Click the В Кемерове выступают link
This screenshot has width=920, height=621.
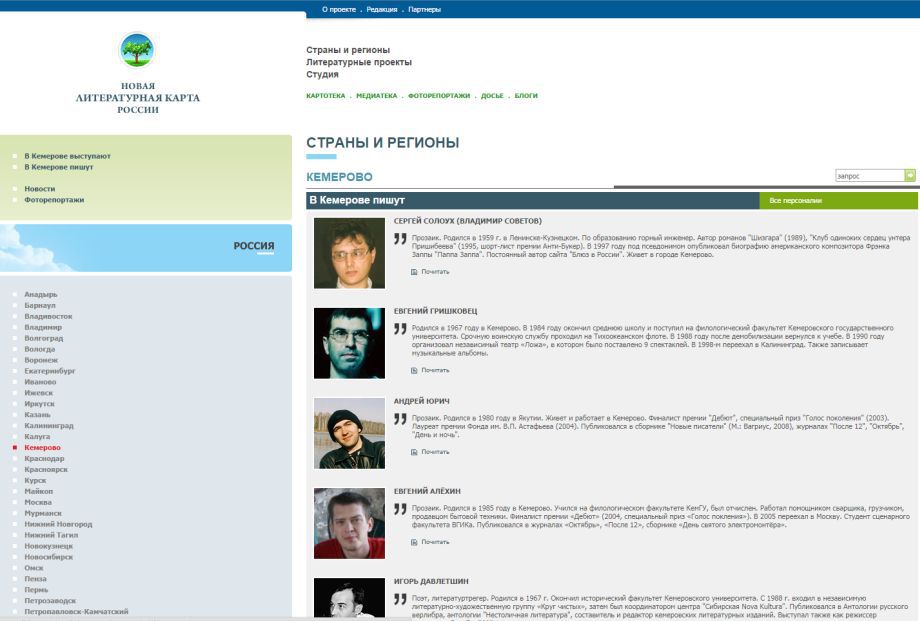(x=67, y=156)
